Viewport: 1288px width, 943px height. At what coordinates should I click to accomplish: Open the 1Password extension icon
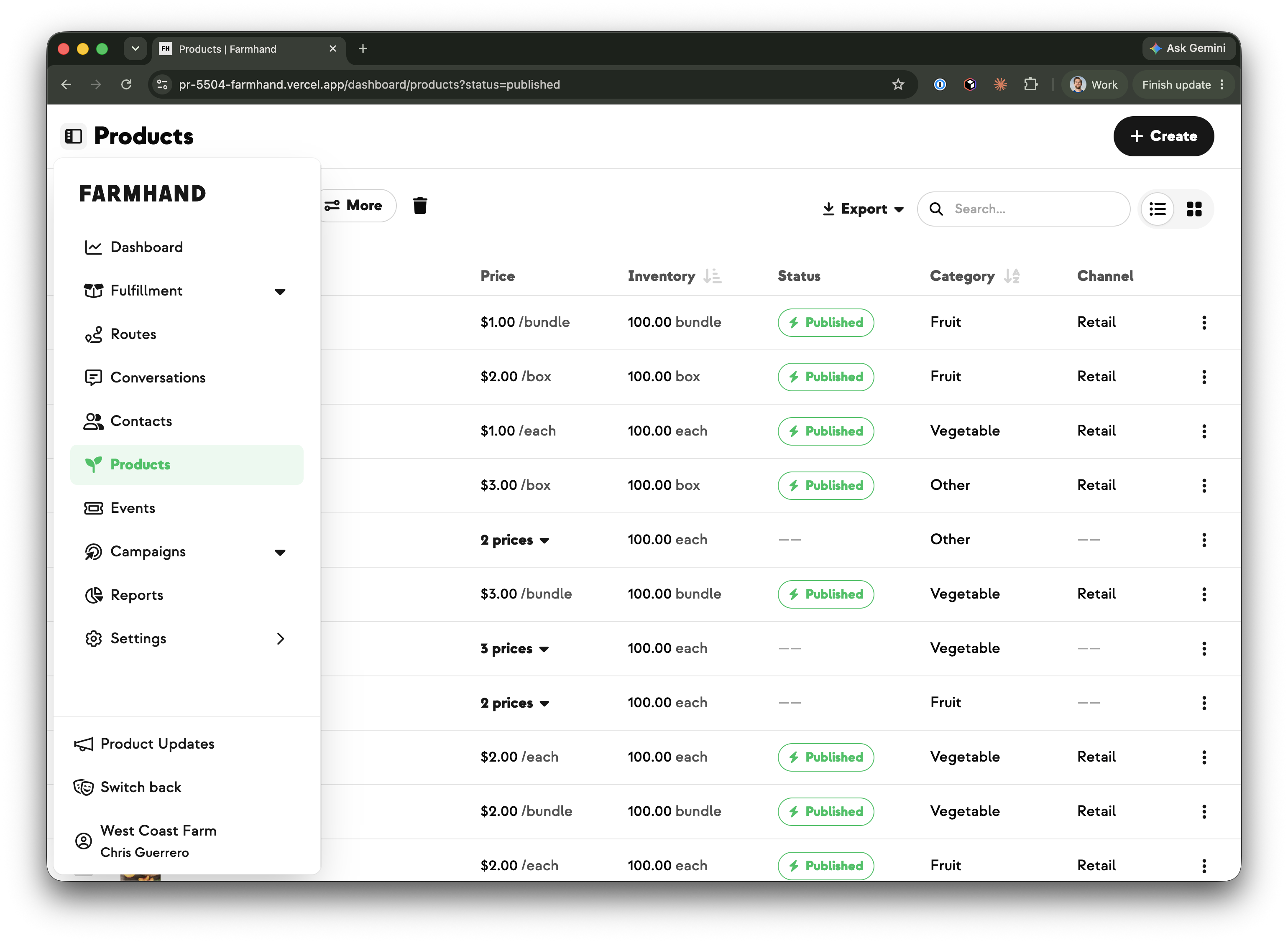tap(940, 84)
